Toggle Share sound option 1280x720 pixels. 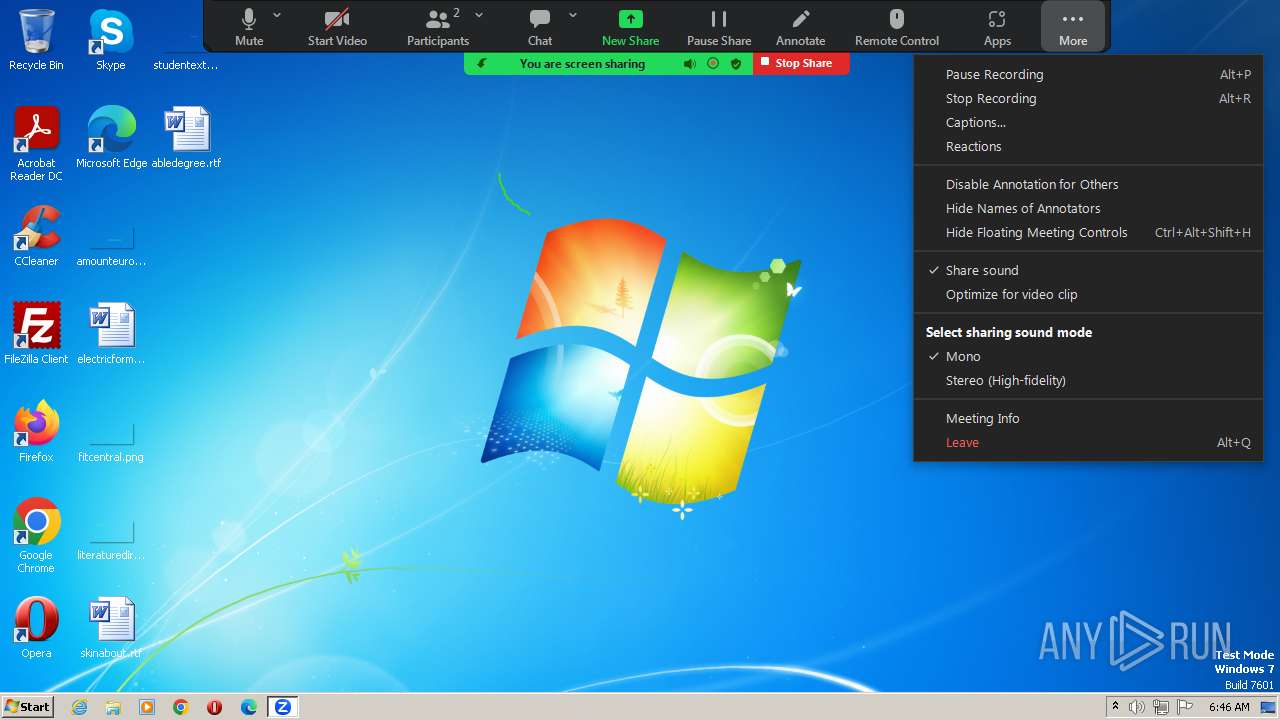[x=1088, y=270]
